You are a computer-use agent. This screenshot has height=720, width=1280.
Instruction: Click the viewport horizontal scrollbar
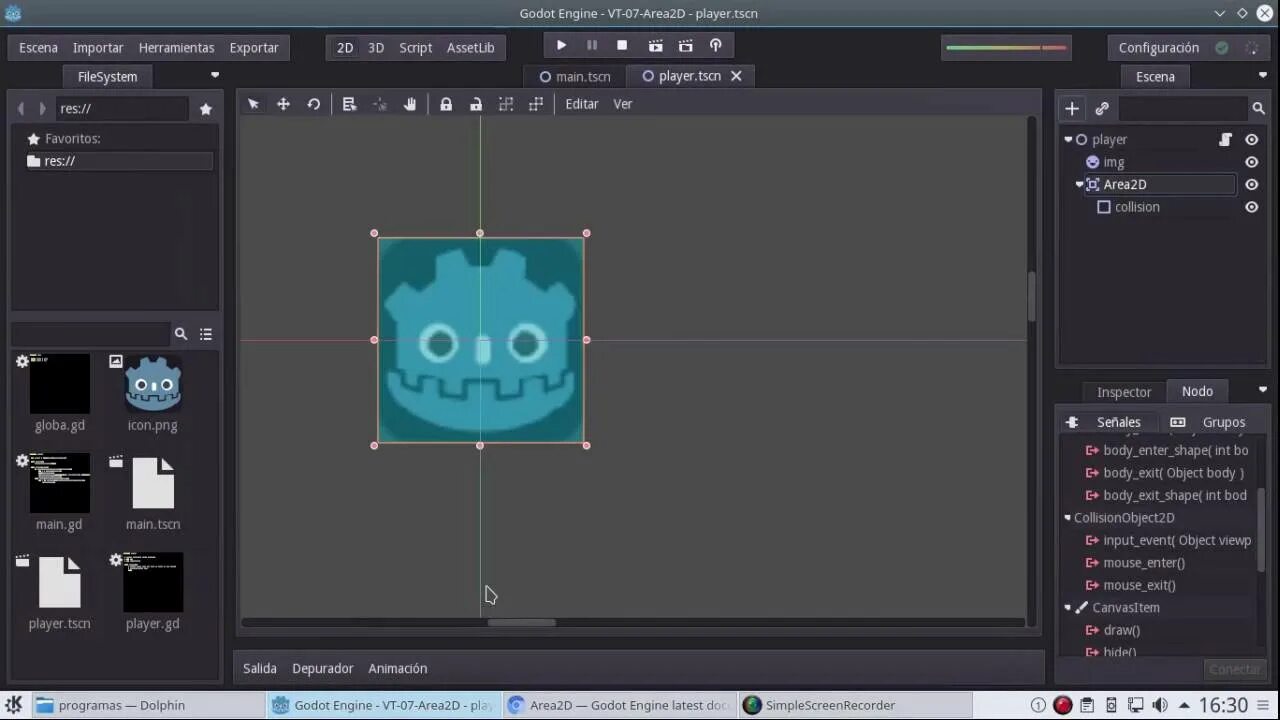tap(521, 623)
